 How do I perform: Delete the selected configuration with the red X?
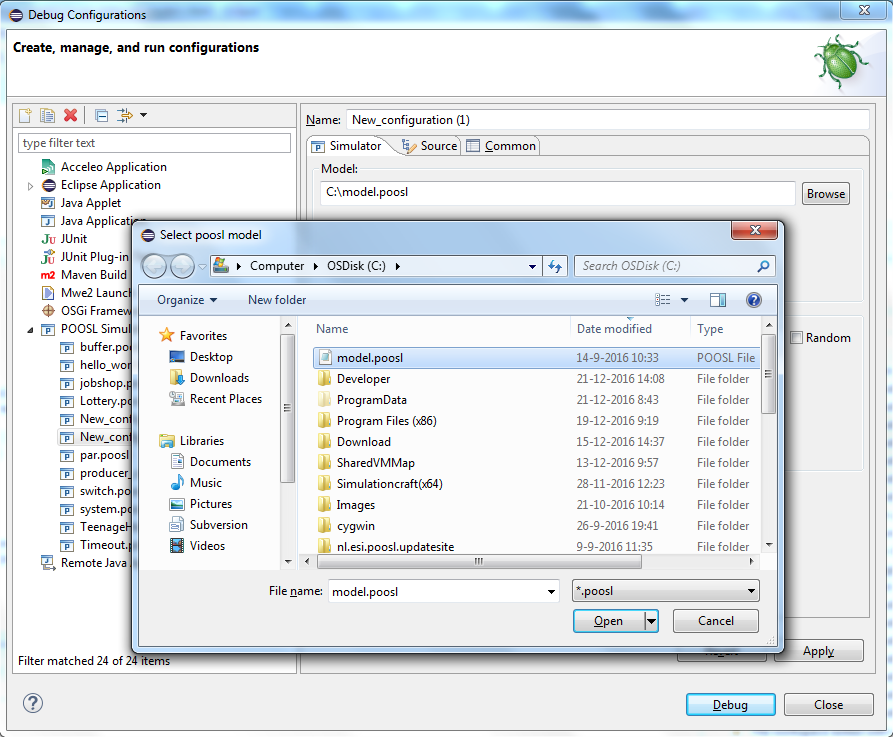point(70,116)
